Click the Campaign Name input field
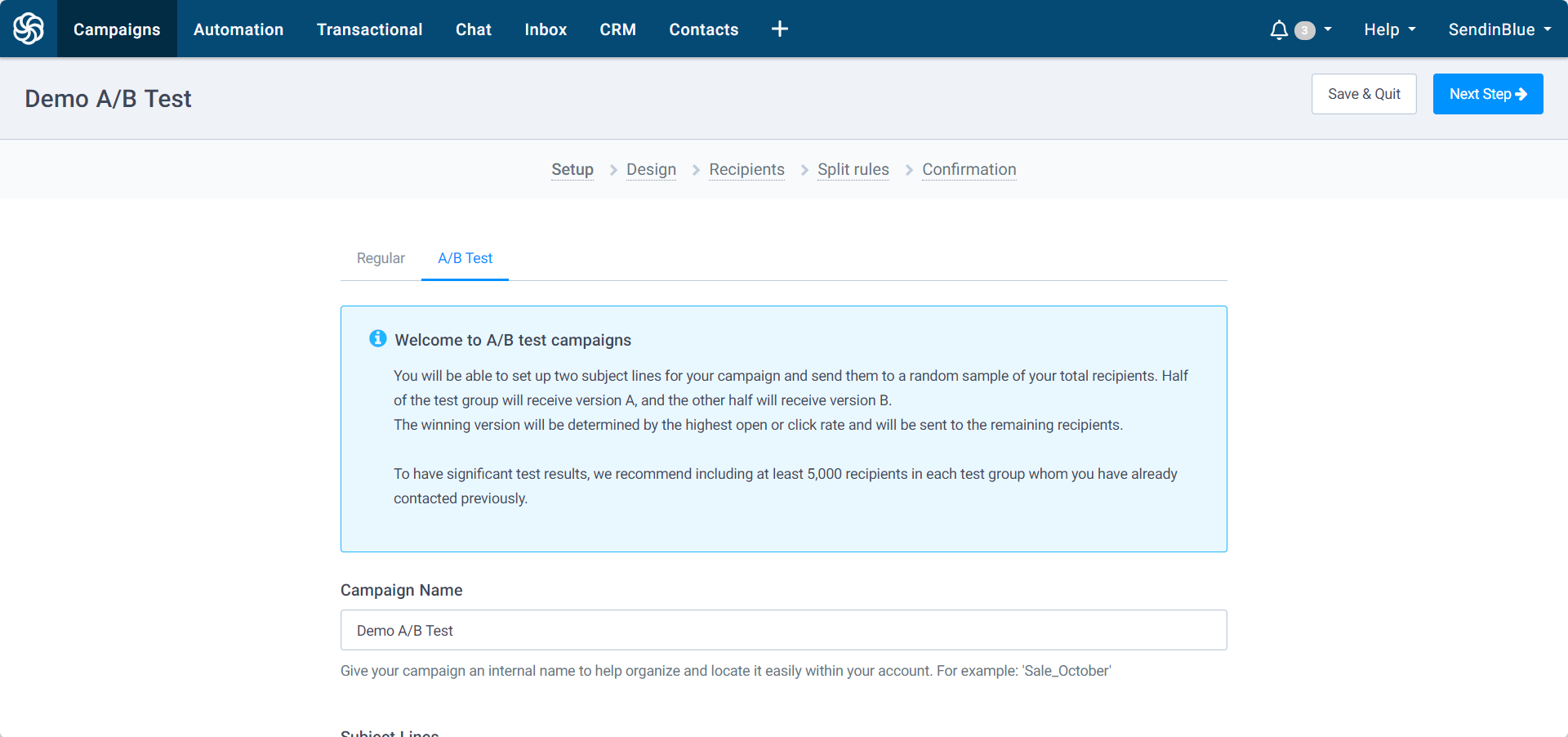This screenshot has height=737, width=1568. (783, 630)
